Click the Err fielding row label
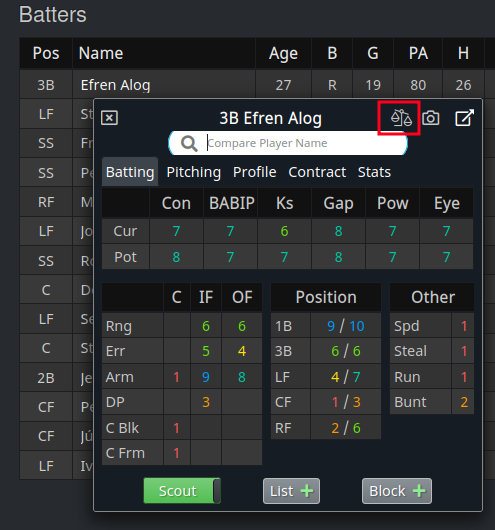Screen dimensions: 495x530 coord(133,351)
